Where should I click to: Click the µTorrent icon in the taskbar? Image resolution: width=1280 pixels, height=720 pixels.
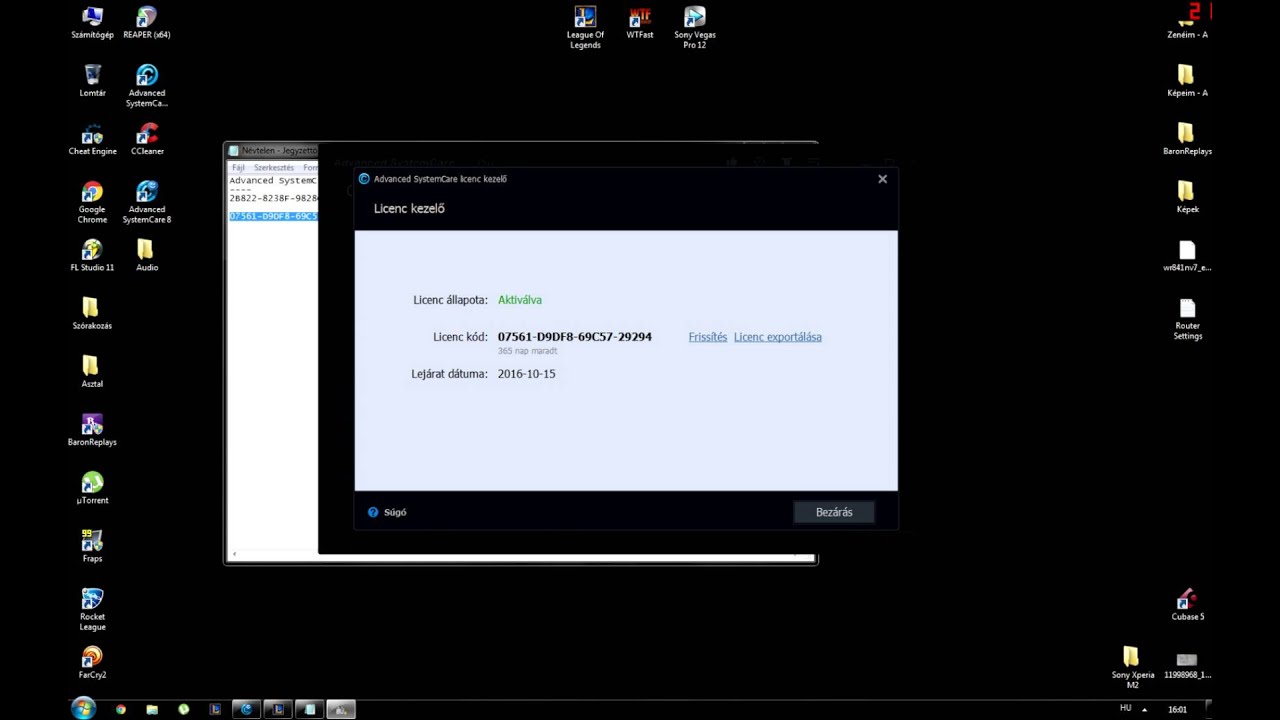184,709
